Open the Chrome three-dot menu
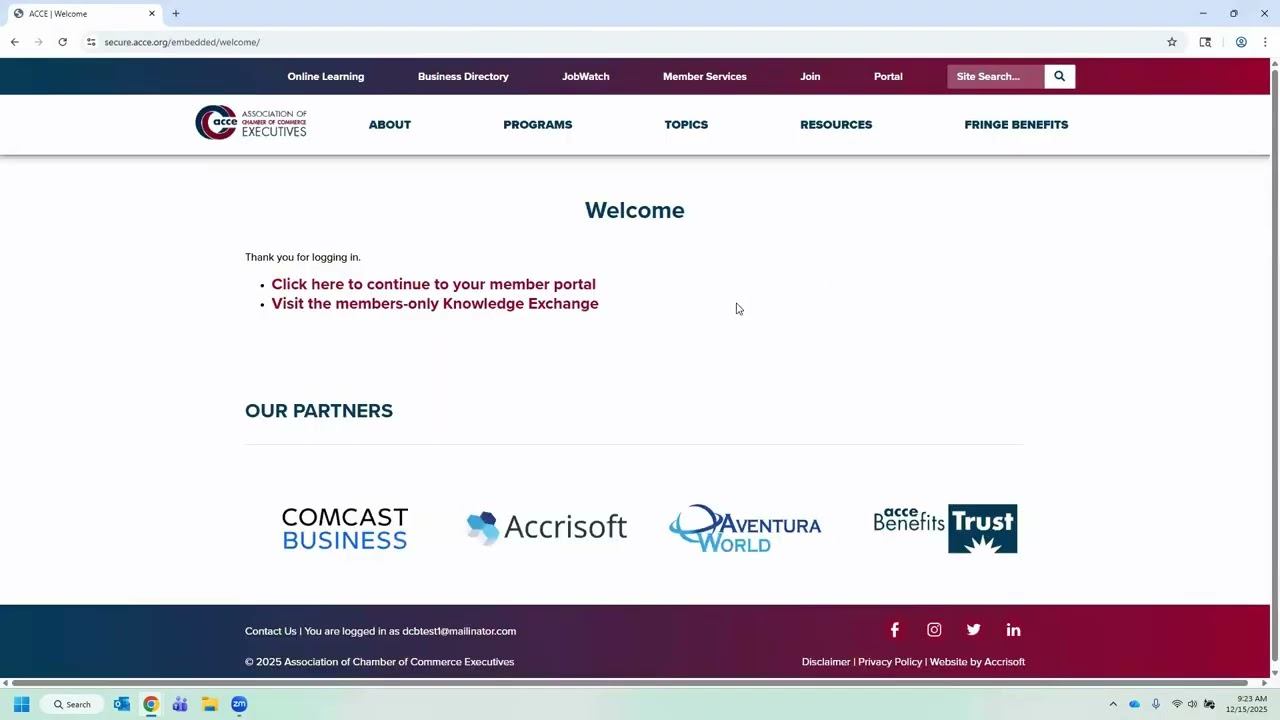Screen dimensions: 1280x720 (x=1265, y=42)
